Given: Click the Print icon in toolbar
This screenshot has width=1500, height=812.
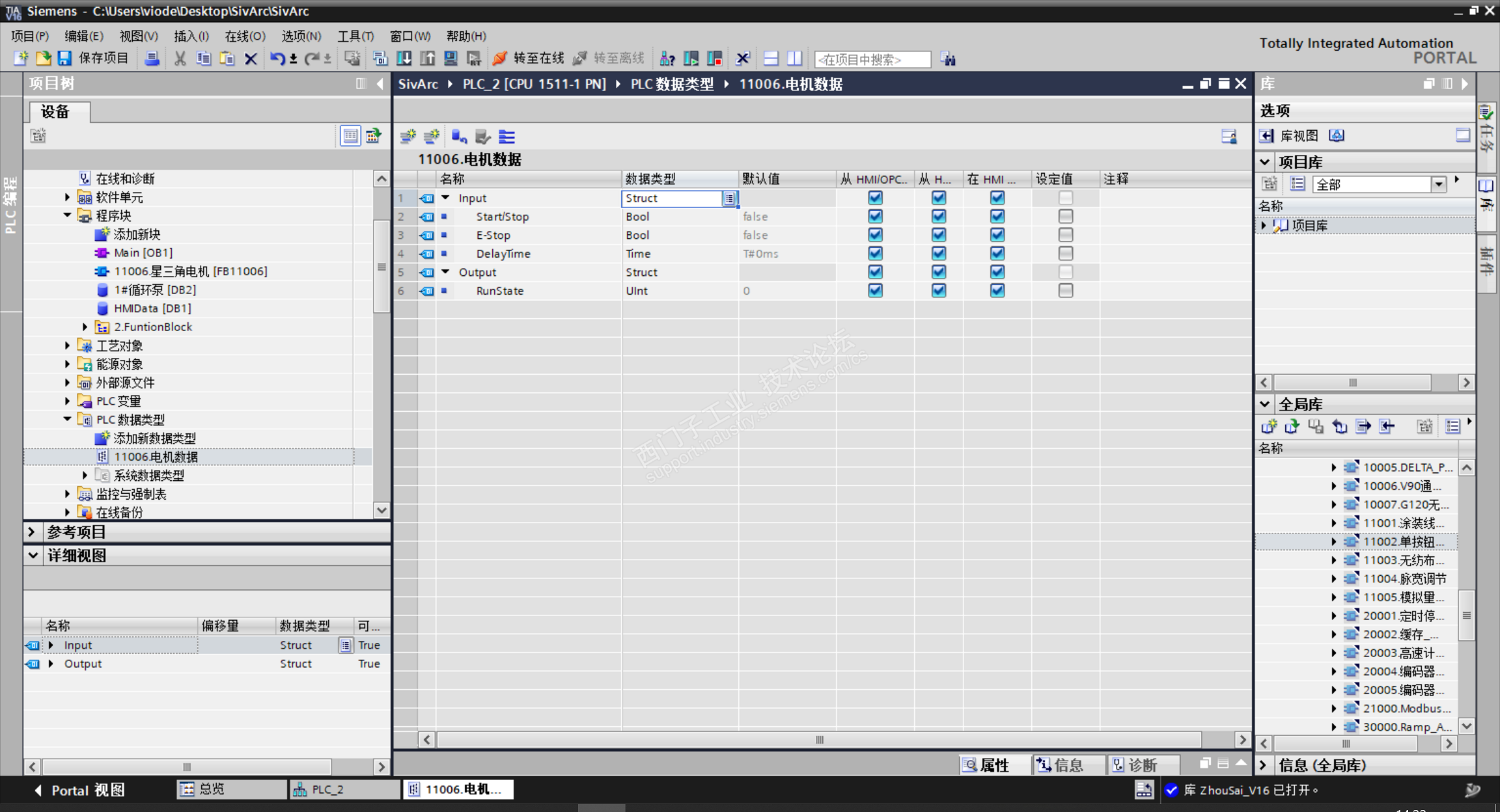Looking at the screenshot, I should click(x=152, y=59).
